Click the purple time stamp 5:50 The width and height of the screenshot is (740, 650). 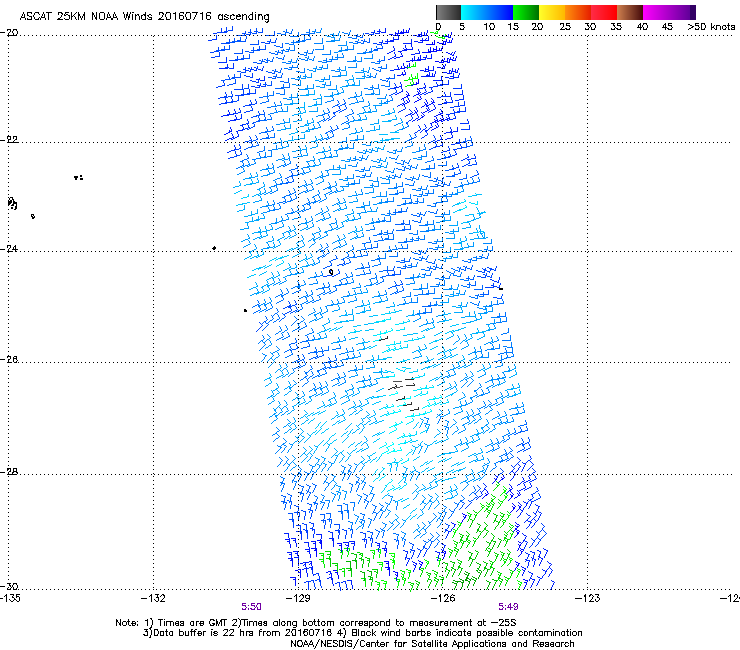251,607
